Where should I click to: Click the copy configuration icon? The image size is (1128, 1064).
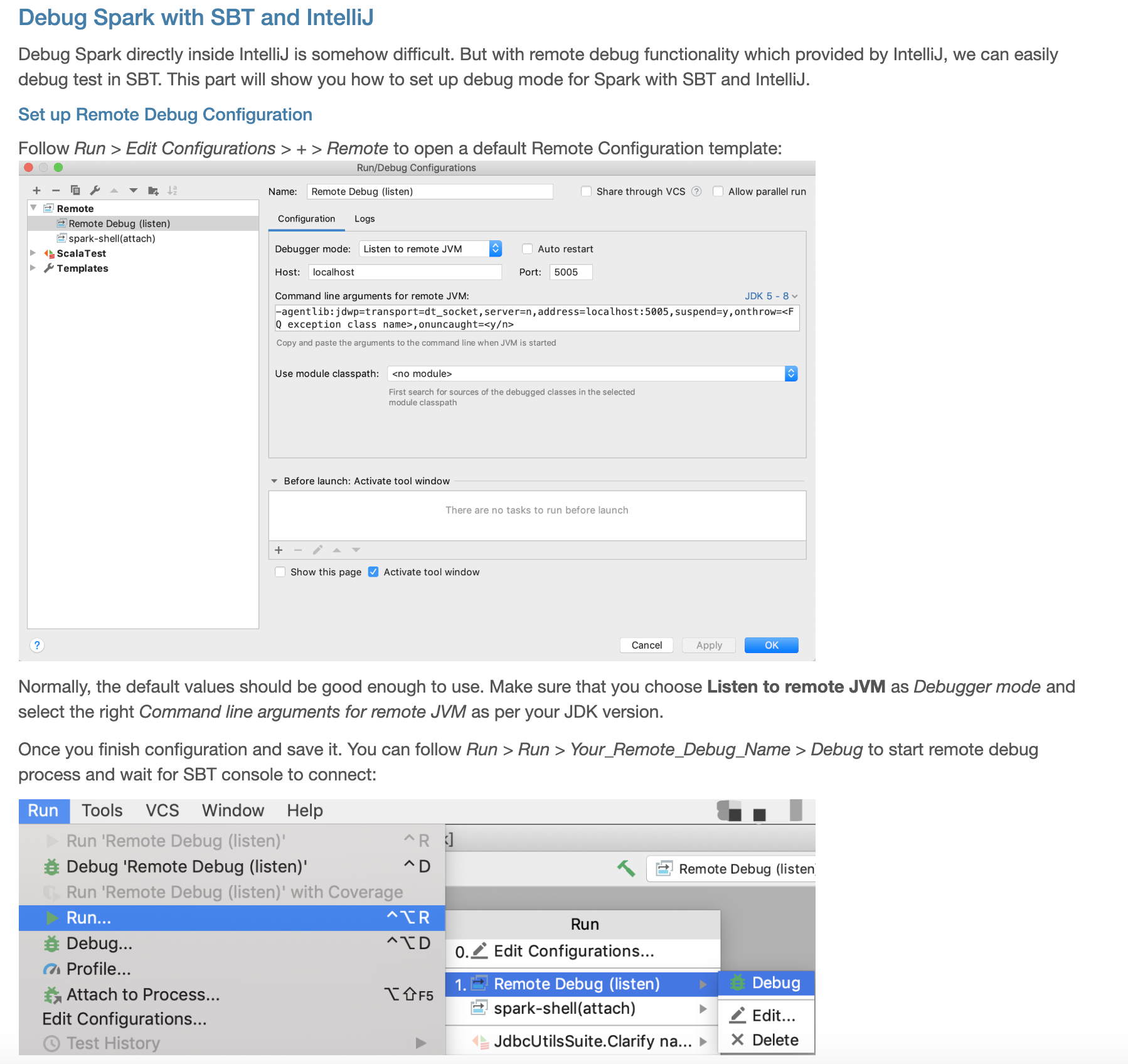[x=75, y=190]
